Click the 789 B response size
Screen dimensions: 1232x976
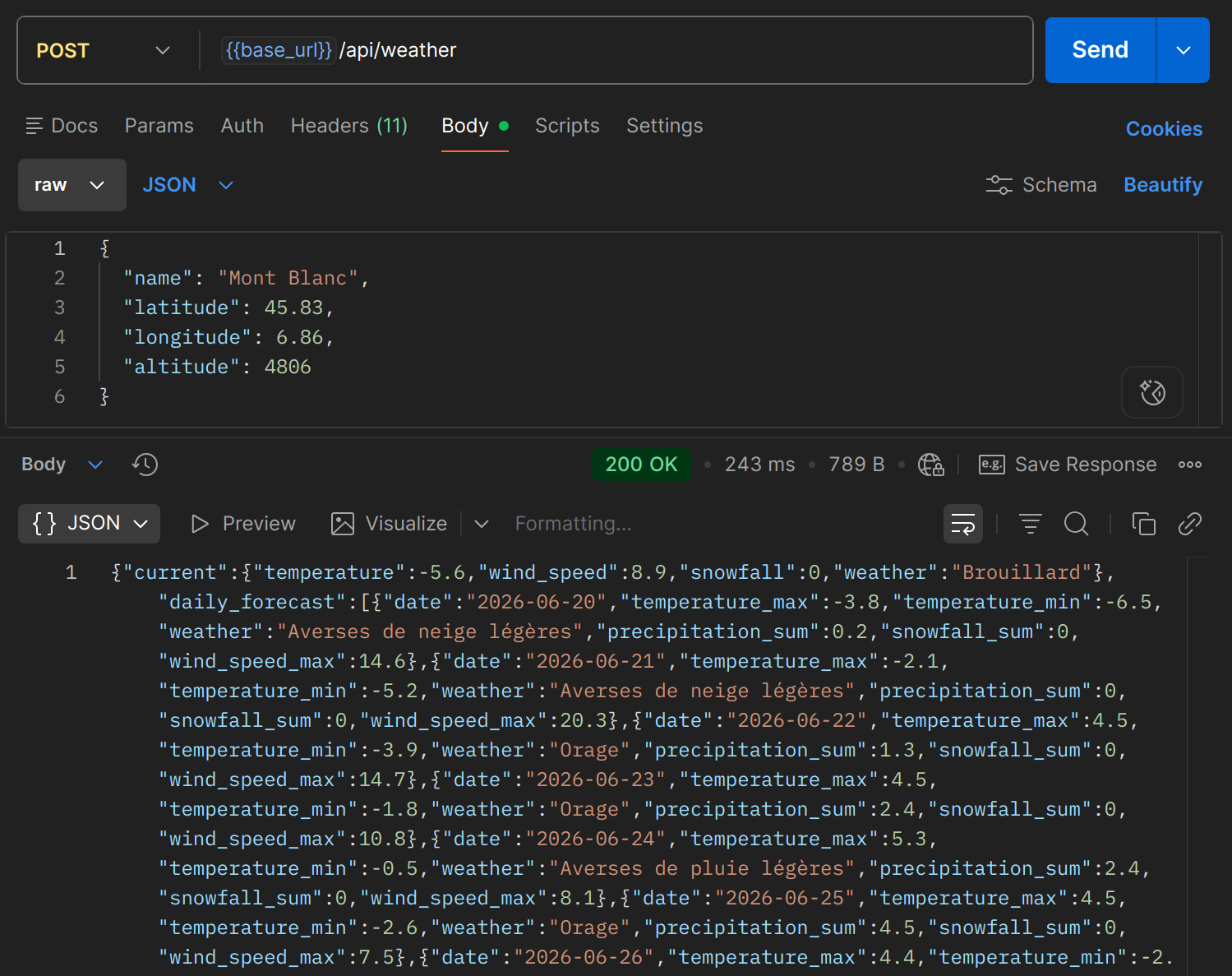(856, 465)
